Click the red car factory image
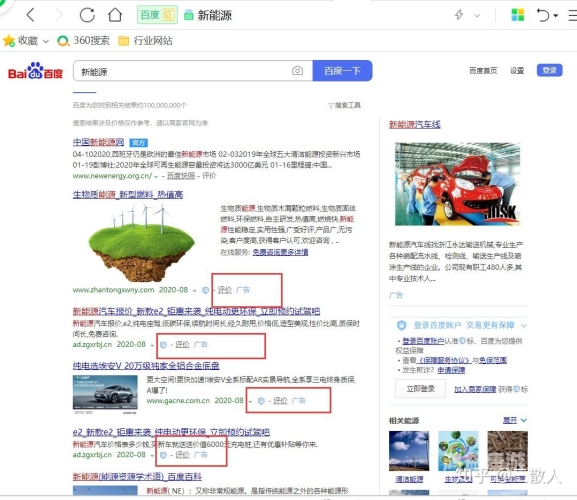The height and width of the screenshot is (500, 577). pos(457,184)
